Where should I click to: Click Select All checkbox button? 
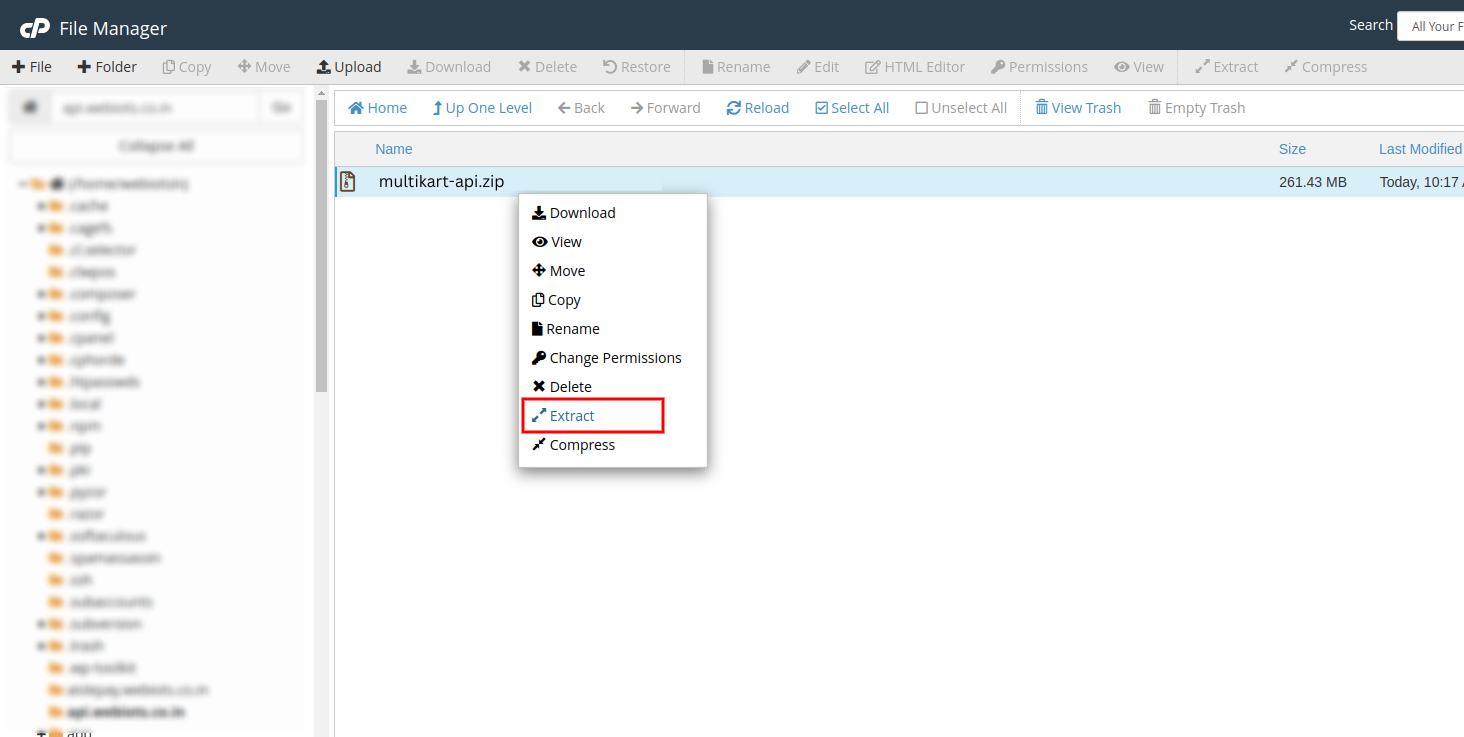click(x=852, y=108)
